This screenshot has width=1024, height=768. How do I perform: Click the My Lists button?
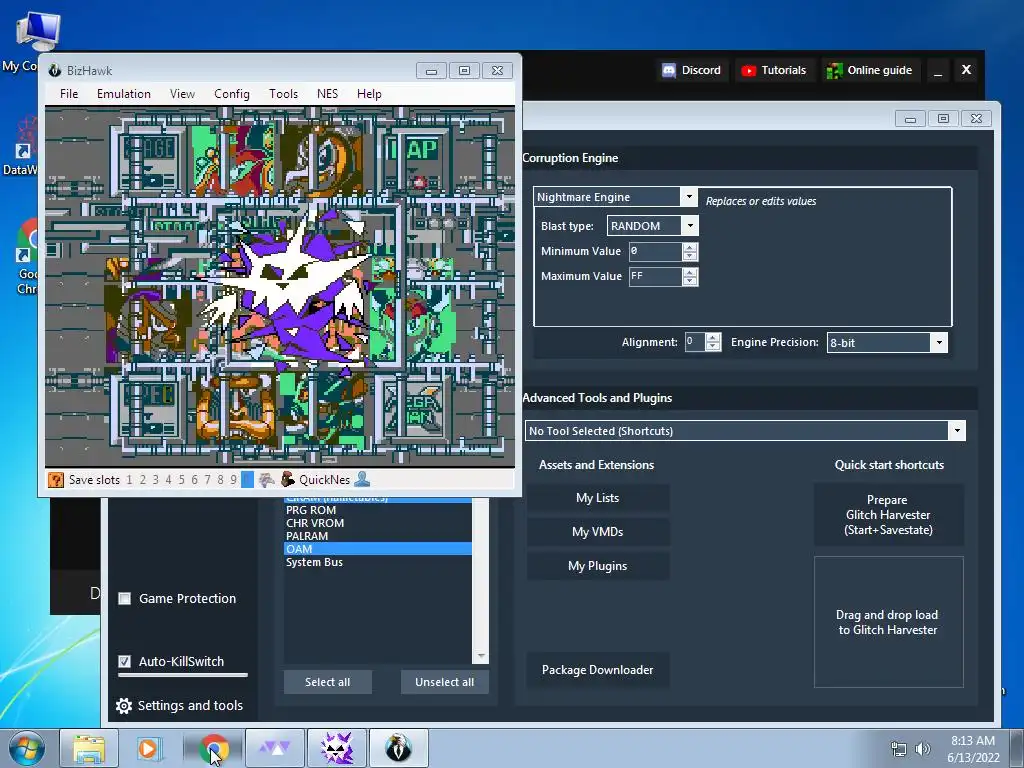coord(598,498)
